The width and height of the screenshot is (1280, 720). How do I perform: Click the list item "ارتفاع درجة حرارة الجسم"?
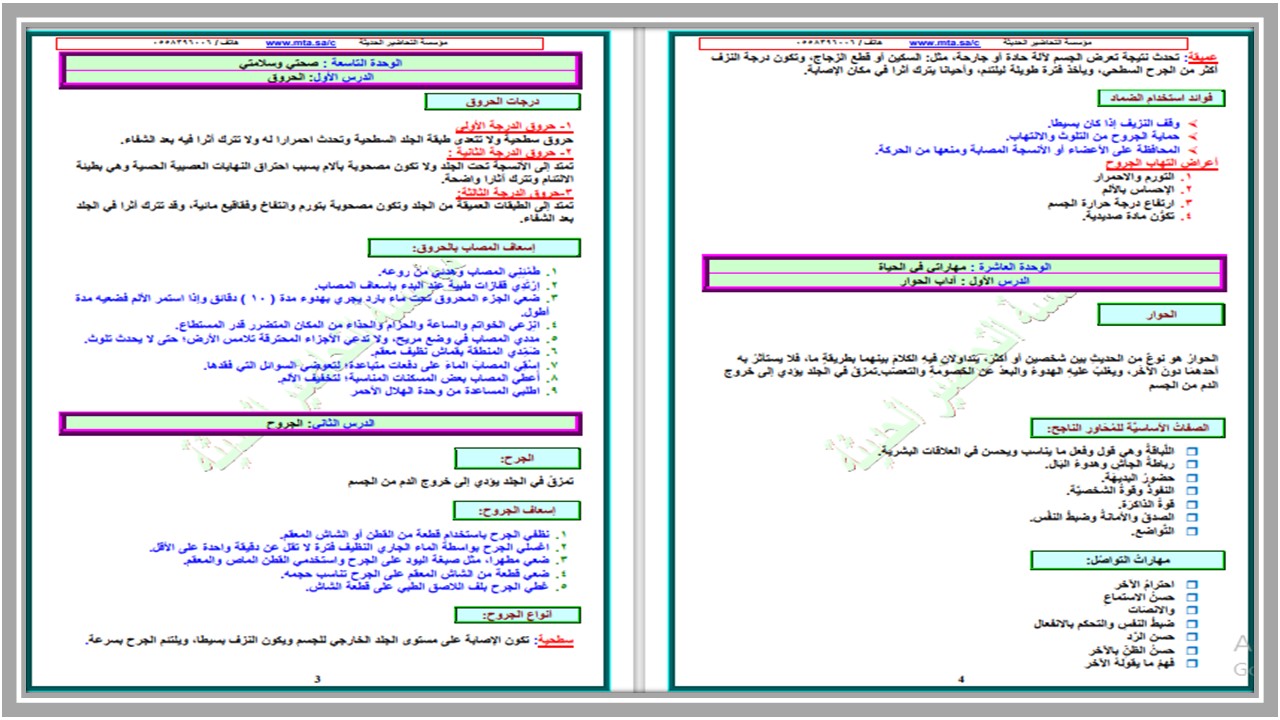point(1112,202)
